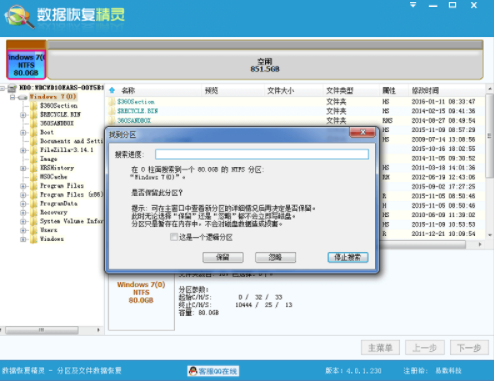The image size is (494, 381).
Task: Click the 忽略 button in dialog
Action: point(275,257)
